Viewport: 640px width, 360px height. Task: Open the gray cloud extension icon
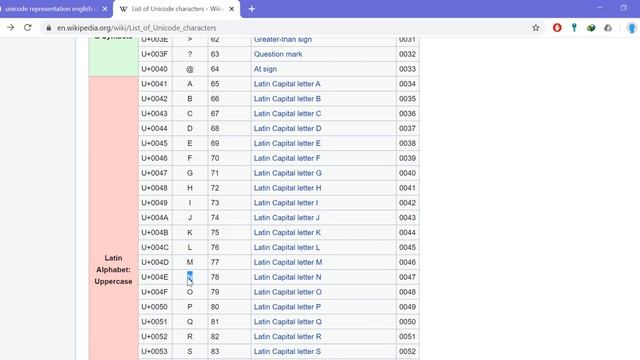point(608,28)
